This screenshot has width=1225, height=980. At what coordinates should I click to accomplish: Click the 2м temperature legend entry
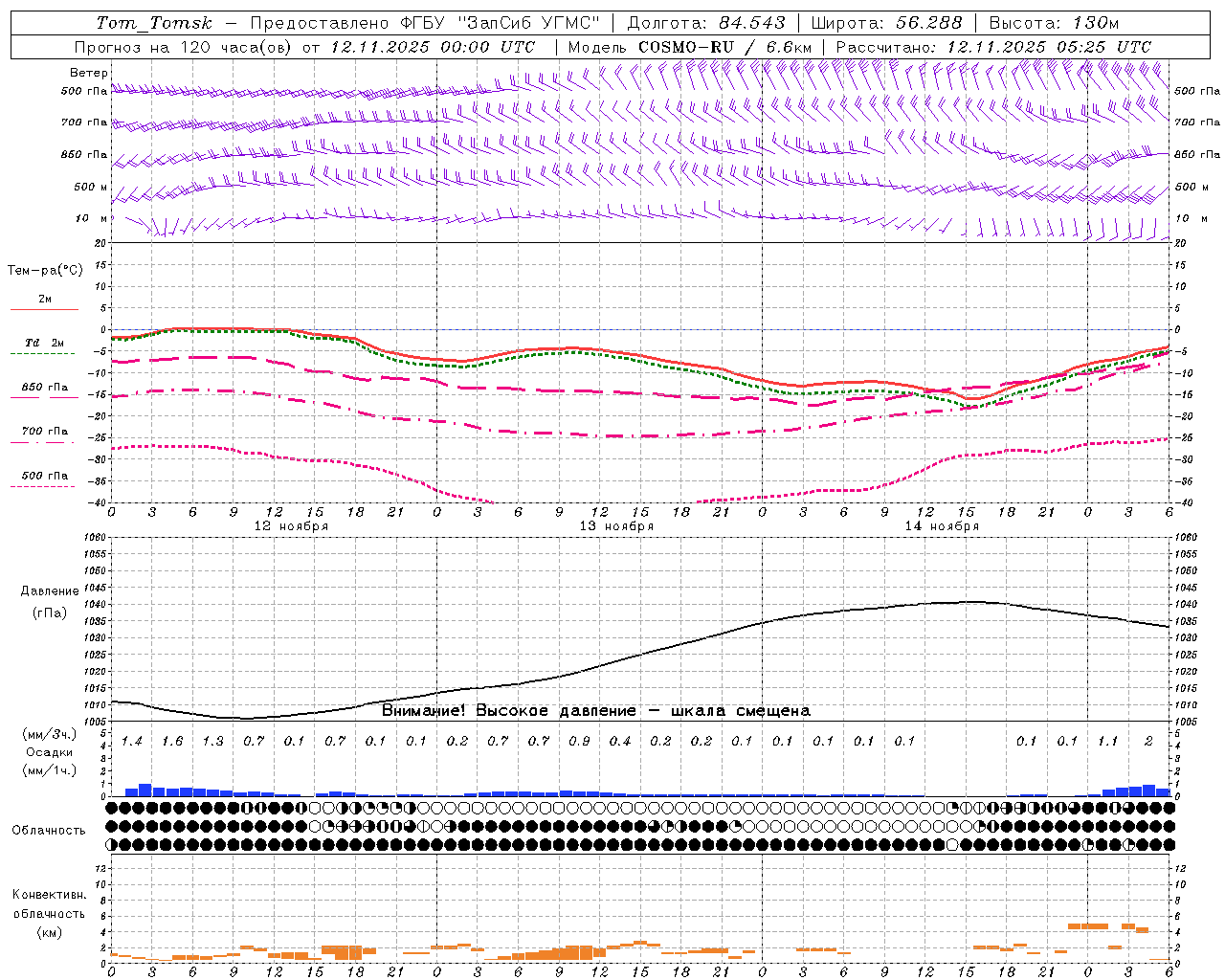(45, 299)
